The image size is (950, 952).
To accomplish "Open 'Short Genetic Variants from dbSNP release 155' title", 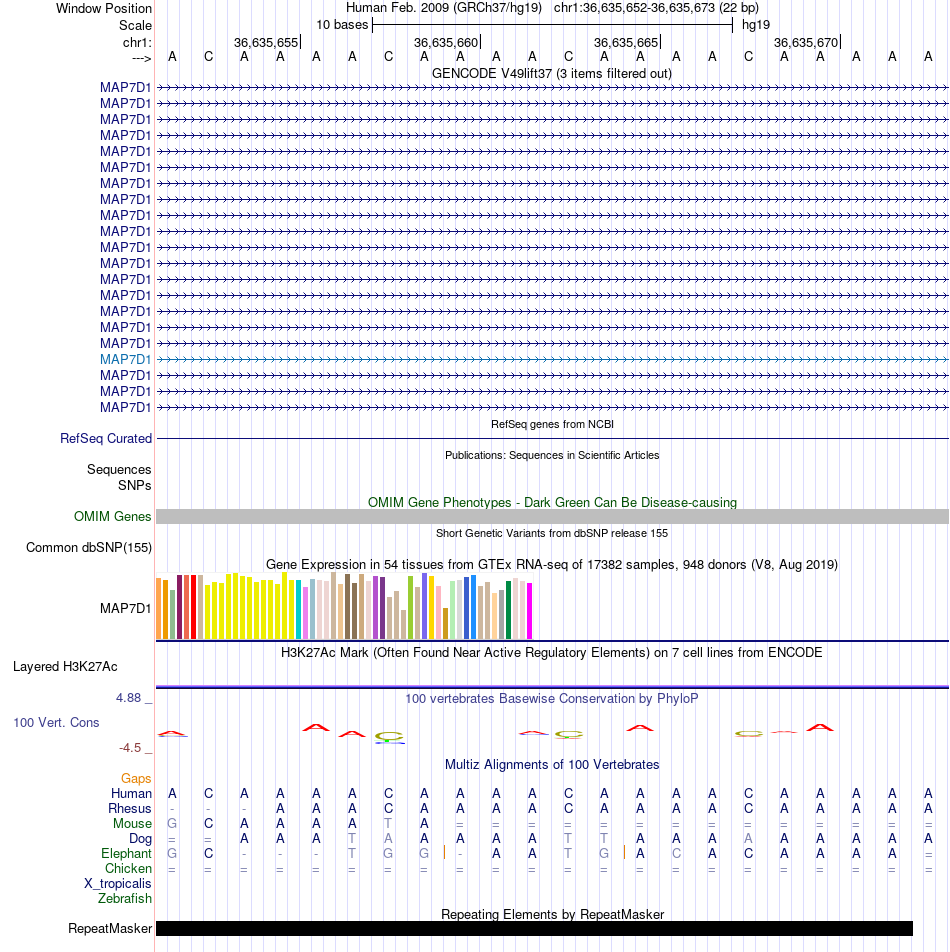I will coord(552,533).
